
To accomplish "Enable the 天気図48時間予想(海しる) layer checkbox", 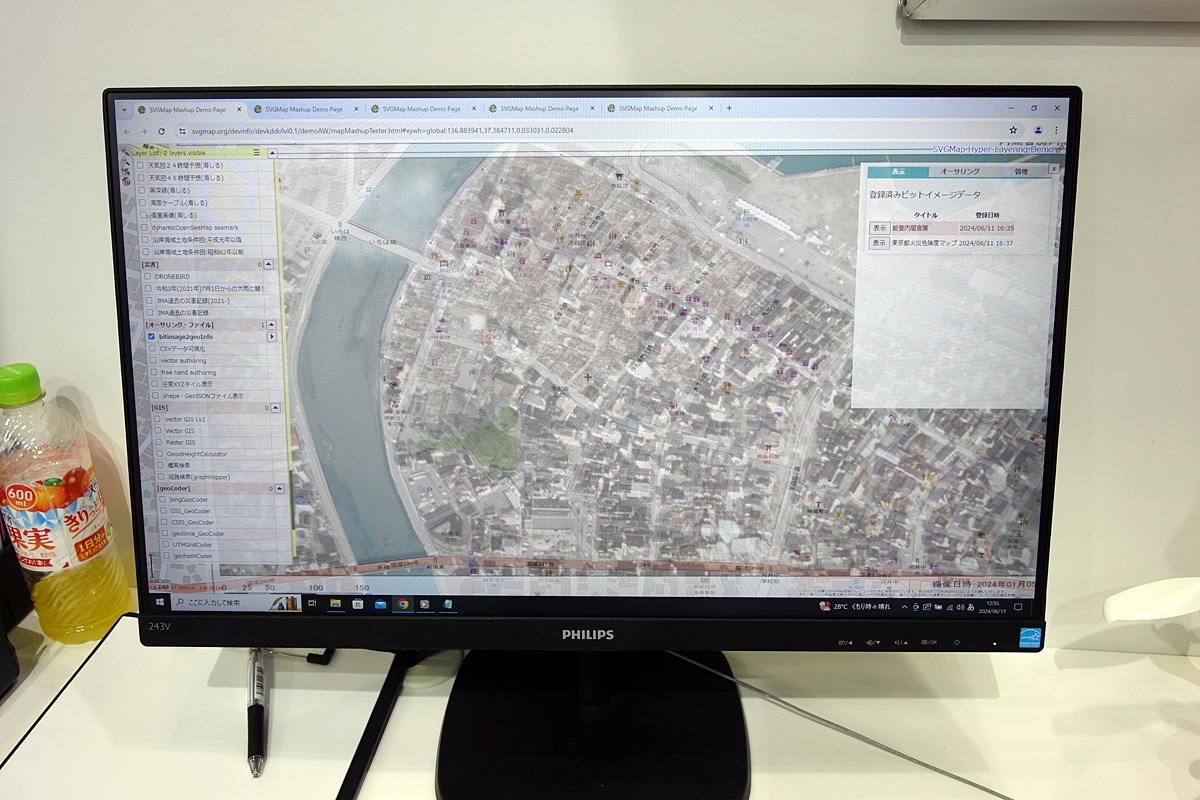I will [x=141, y=177].
